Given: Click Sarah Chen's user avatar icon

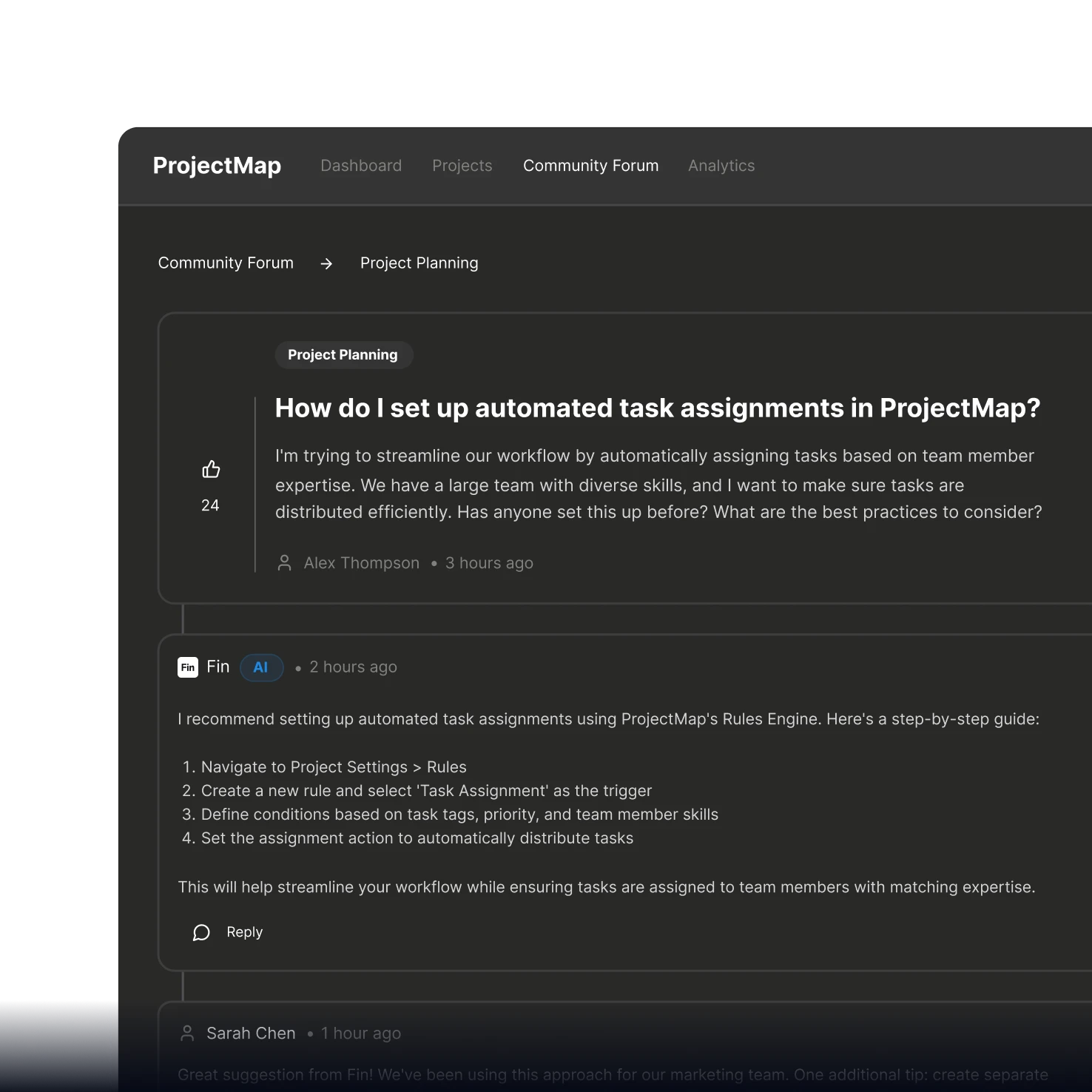Looking at the screenshot, I should 188,1034.
